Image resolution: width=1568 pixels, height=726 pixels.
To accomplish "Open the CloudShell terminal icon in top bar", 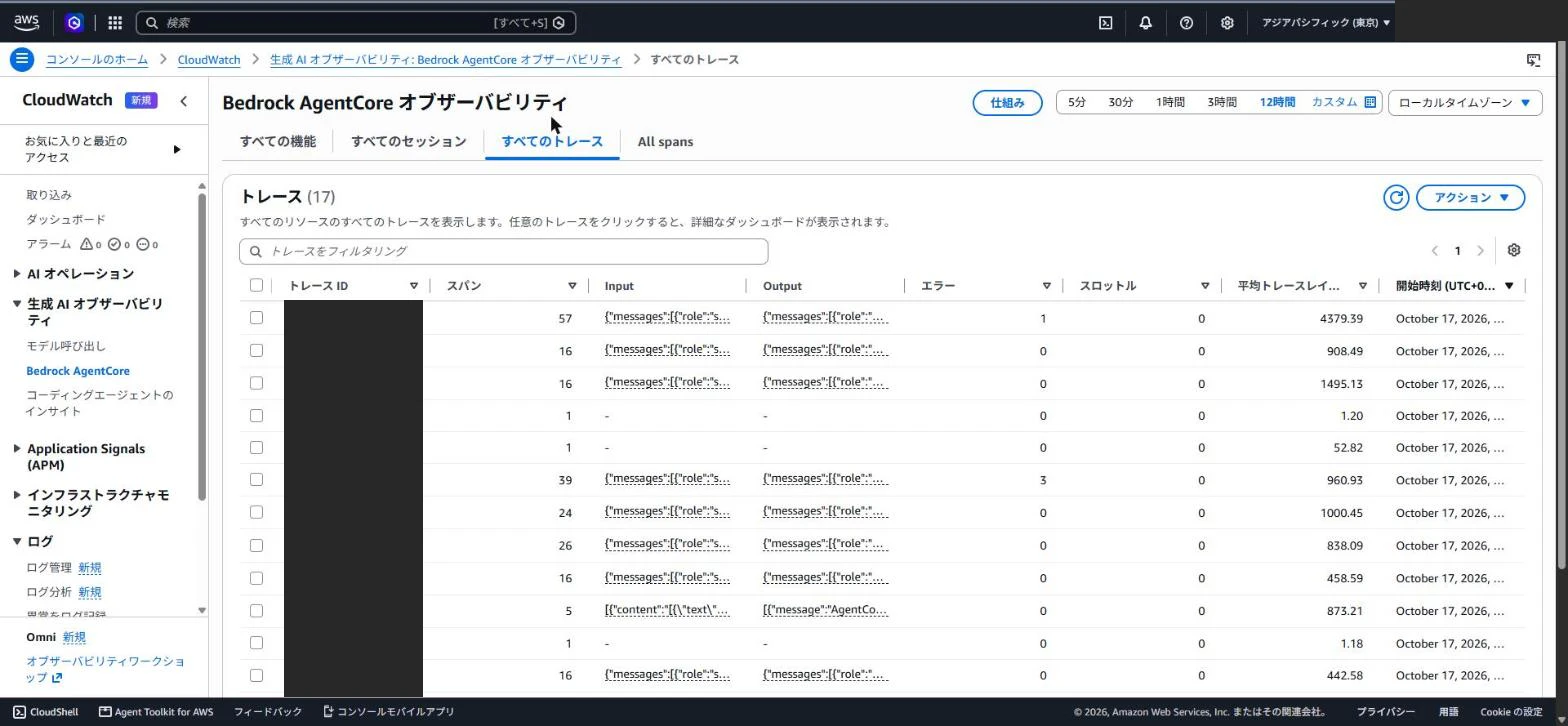I will click(x=1105, y=22).
